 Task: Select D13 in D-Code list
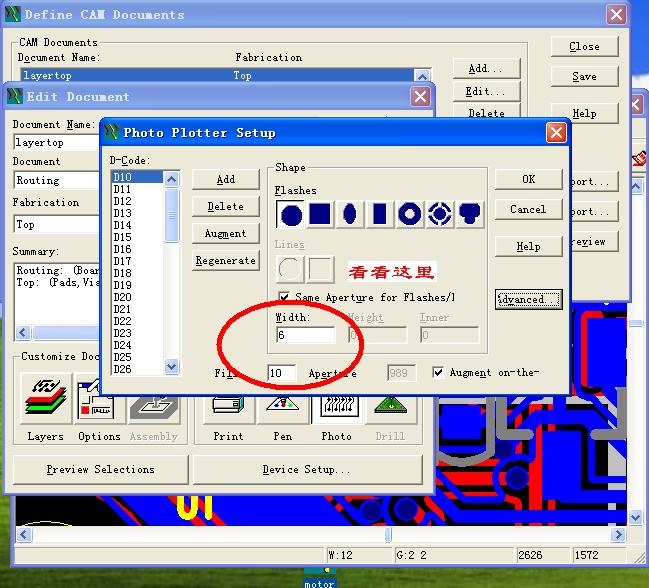click(137, 213)
